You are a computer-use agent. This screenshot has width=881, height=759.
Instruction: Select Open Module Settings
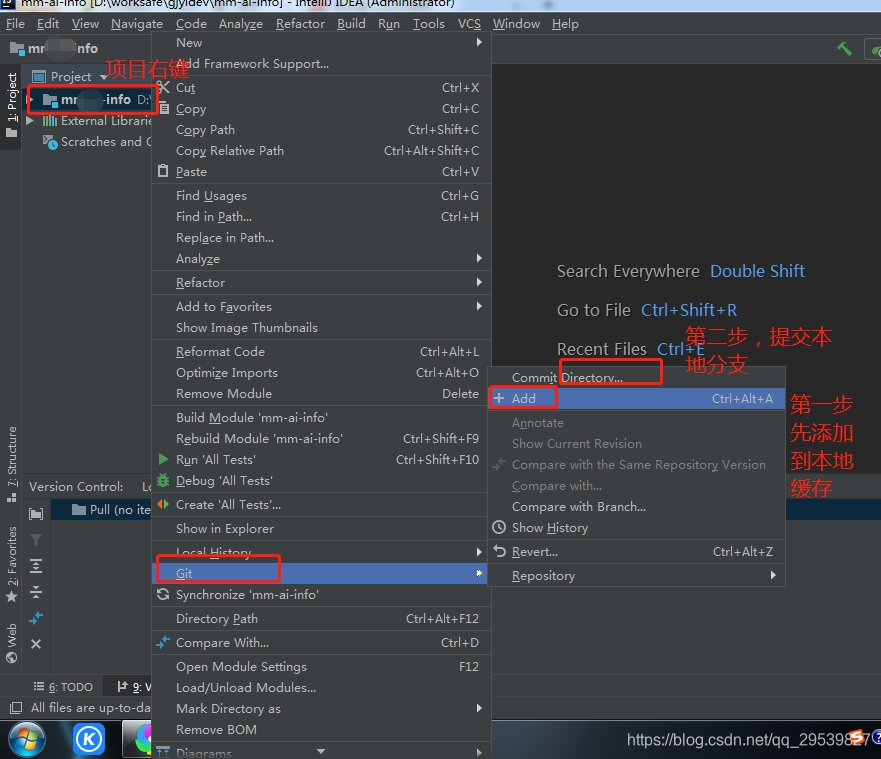319,666
